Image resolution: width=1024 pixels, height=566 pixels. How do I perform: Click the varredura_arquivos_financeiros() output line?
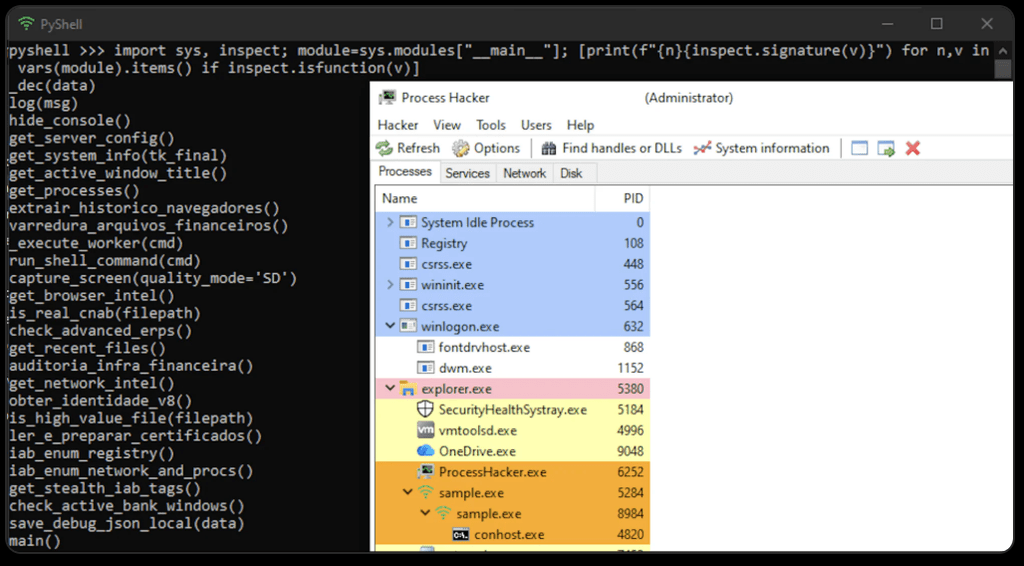(149, 226)
